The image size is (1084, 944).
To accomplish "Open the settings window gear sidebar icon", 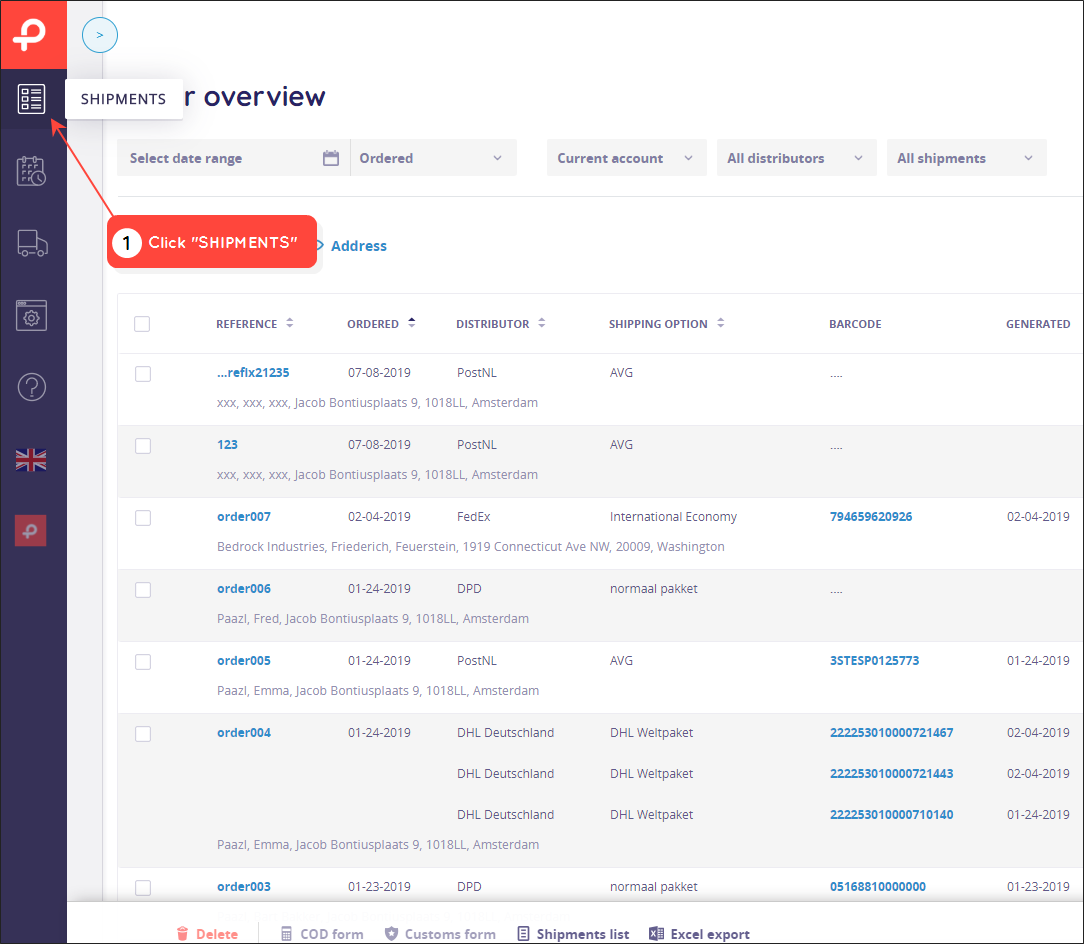I will click(31, 315).
